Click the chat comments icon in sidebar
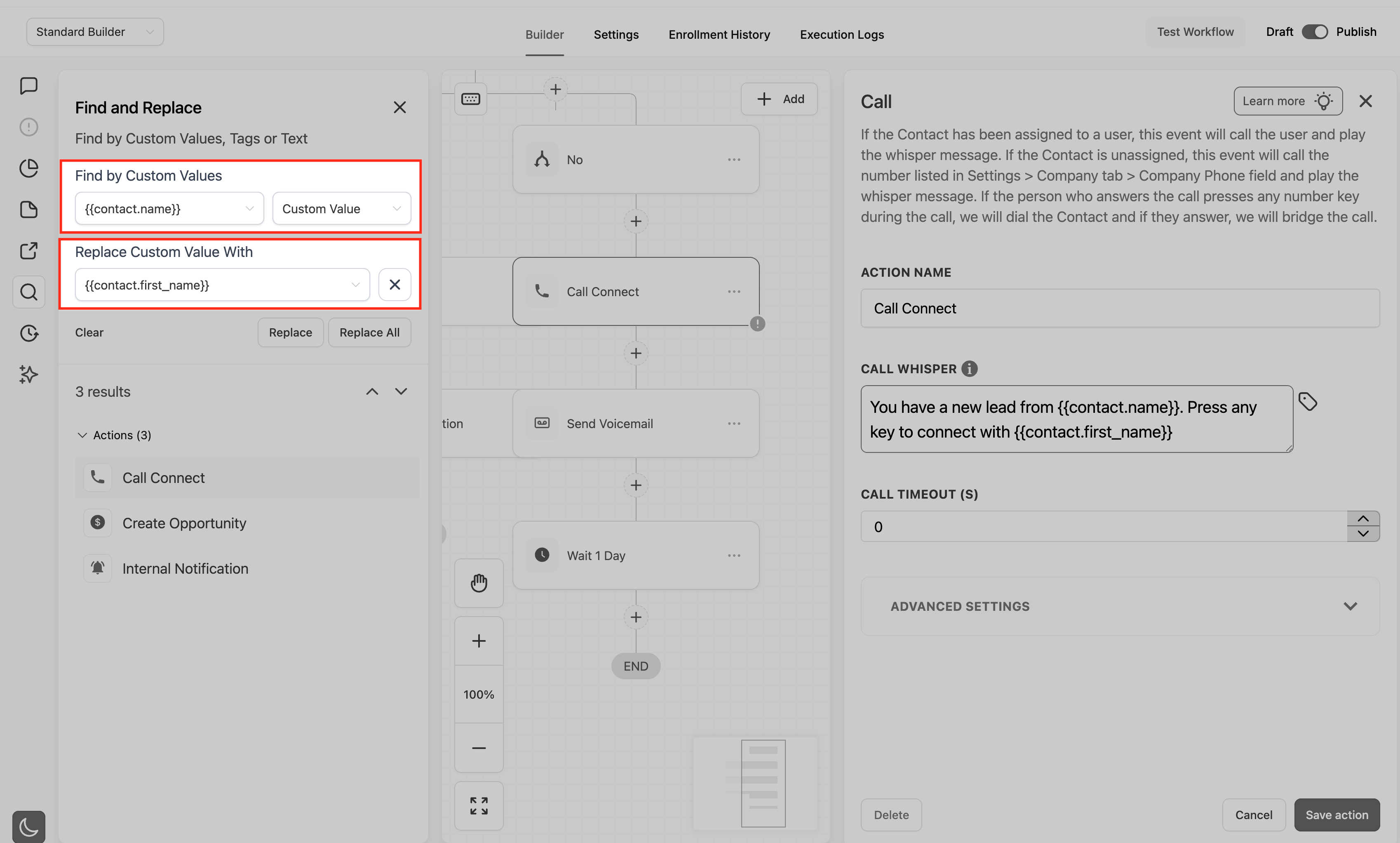 [x=28, y=86]
